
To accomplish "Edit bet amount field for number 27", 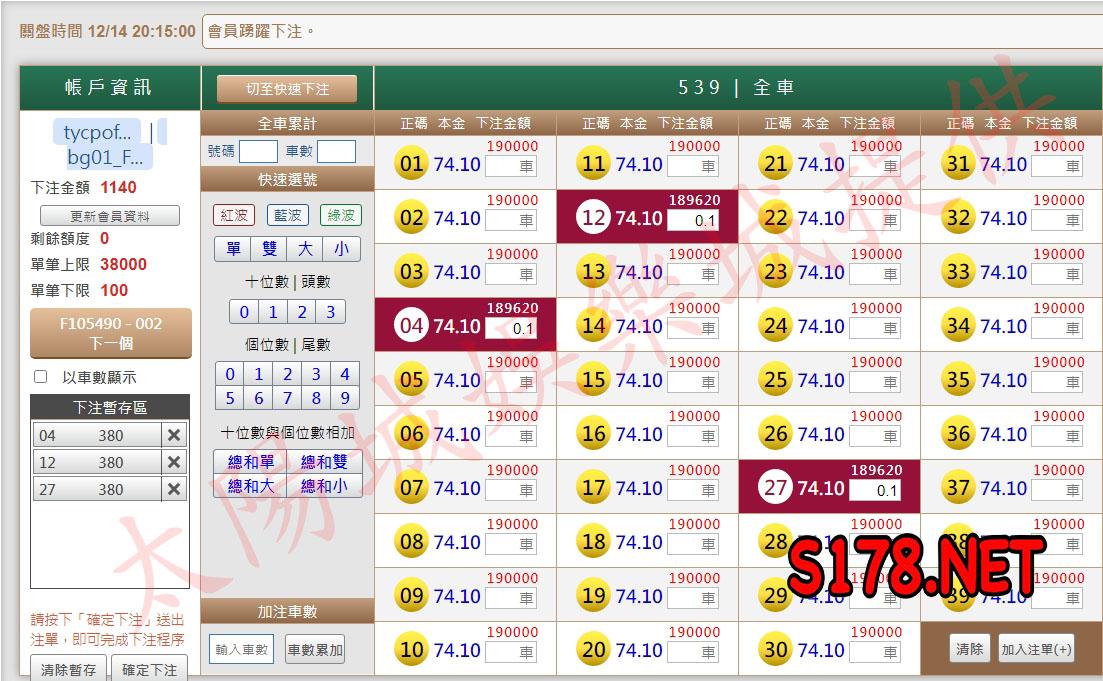I will (874, 490).
